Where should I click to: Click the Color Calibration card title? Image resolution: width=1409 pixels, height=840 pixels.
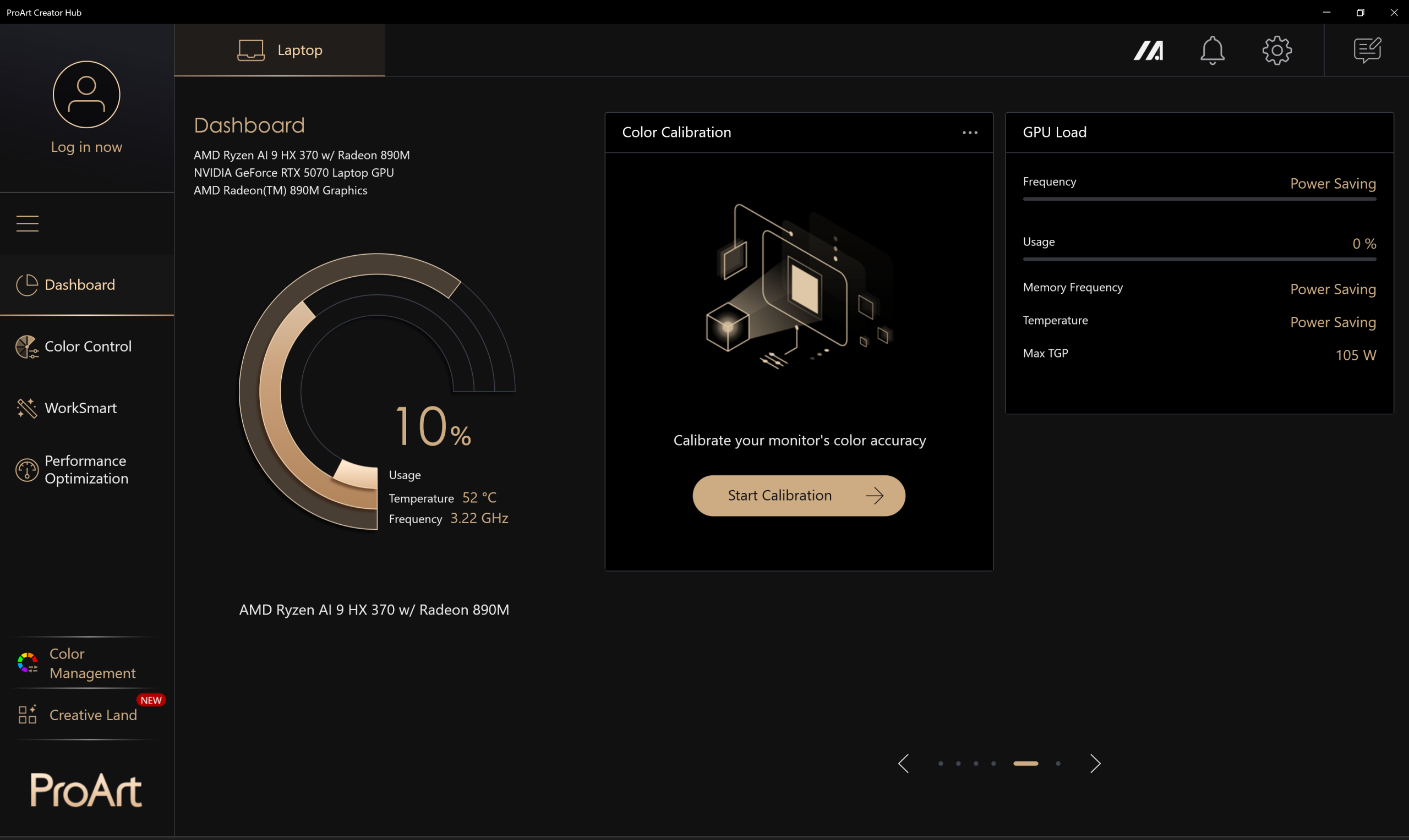676,132
